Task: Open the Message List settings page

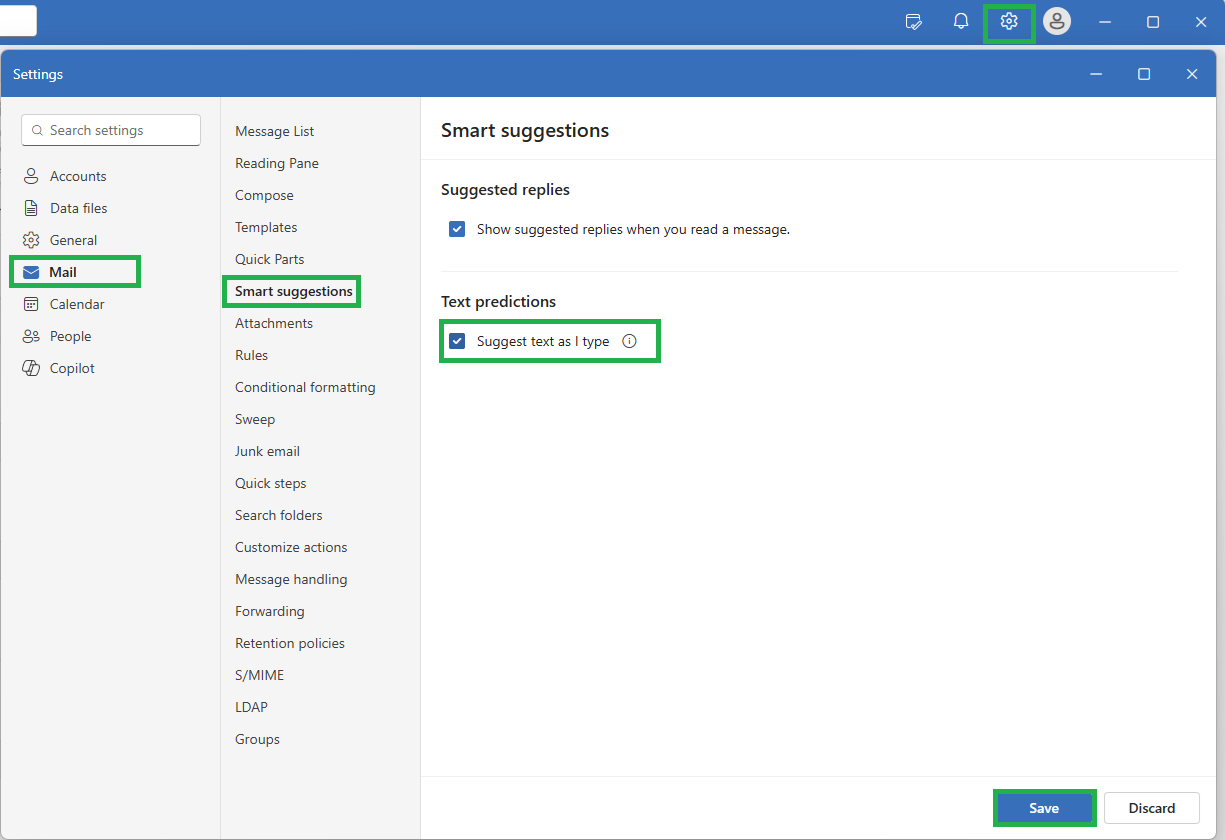Action: 275,131
